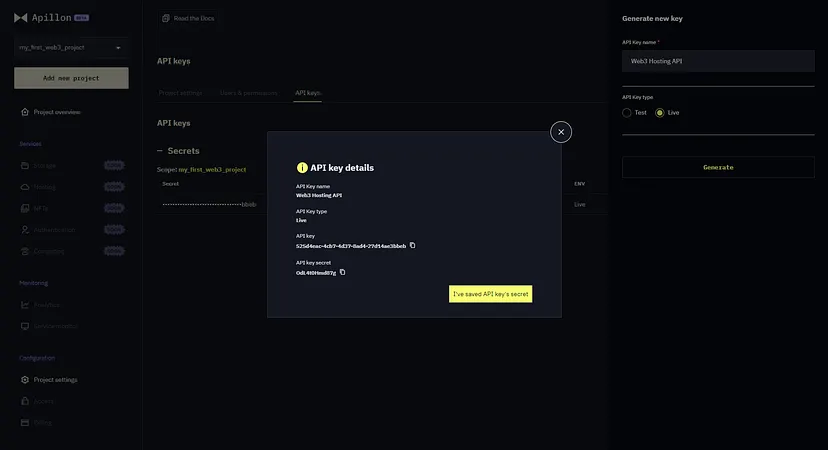The image size is (828, 450).
Task: Confirm I've saved API key's secret
Action: pyautogui.click(x=490, y=294)
